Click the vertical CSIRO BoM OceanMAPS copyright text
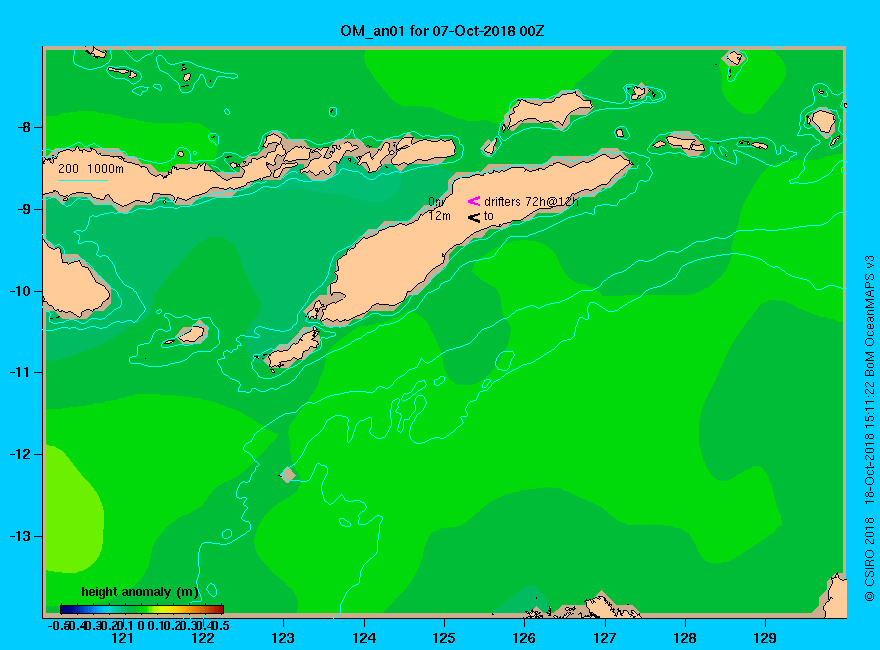This screenshot has width=880, height=650. click(x=869, y=428)
